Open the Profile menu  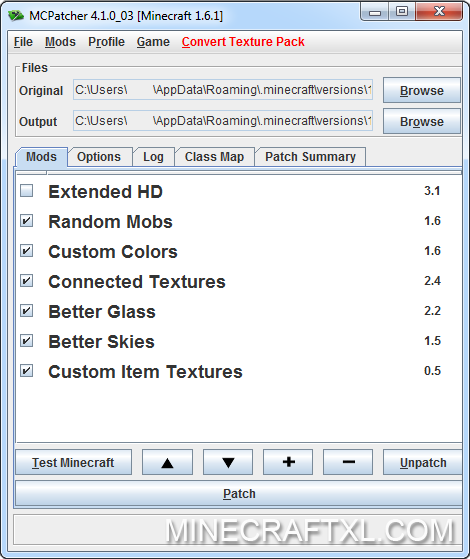pos(106,42)
